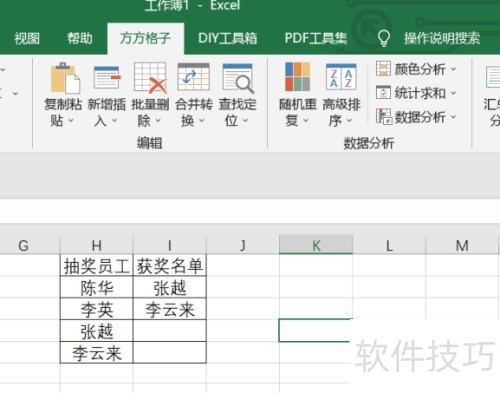Click the 操作说明搜索 search box
500x393 pixels.
(442, 38)
